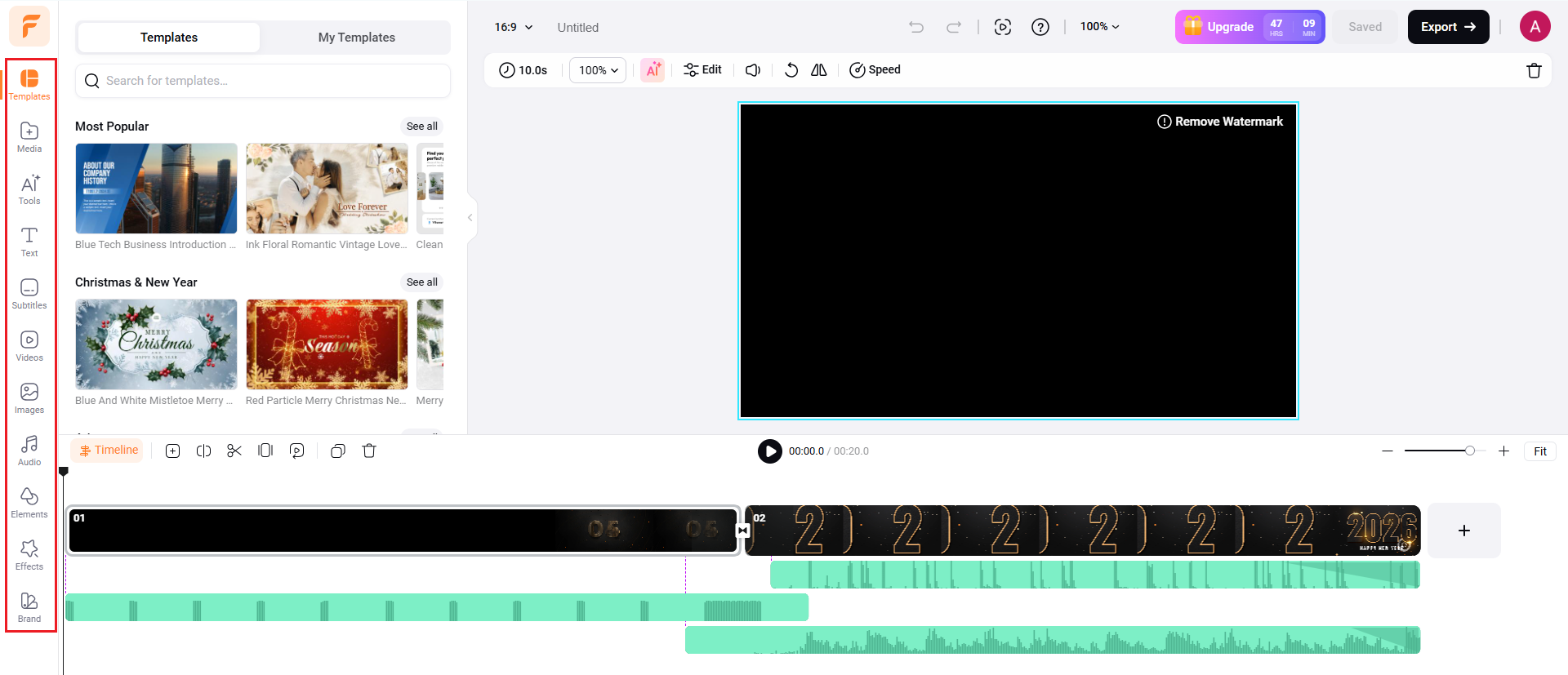This screenshot has height=675, width=1568.
Task: See all Most Popular templates
Action: coord(422,127)
